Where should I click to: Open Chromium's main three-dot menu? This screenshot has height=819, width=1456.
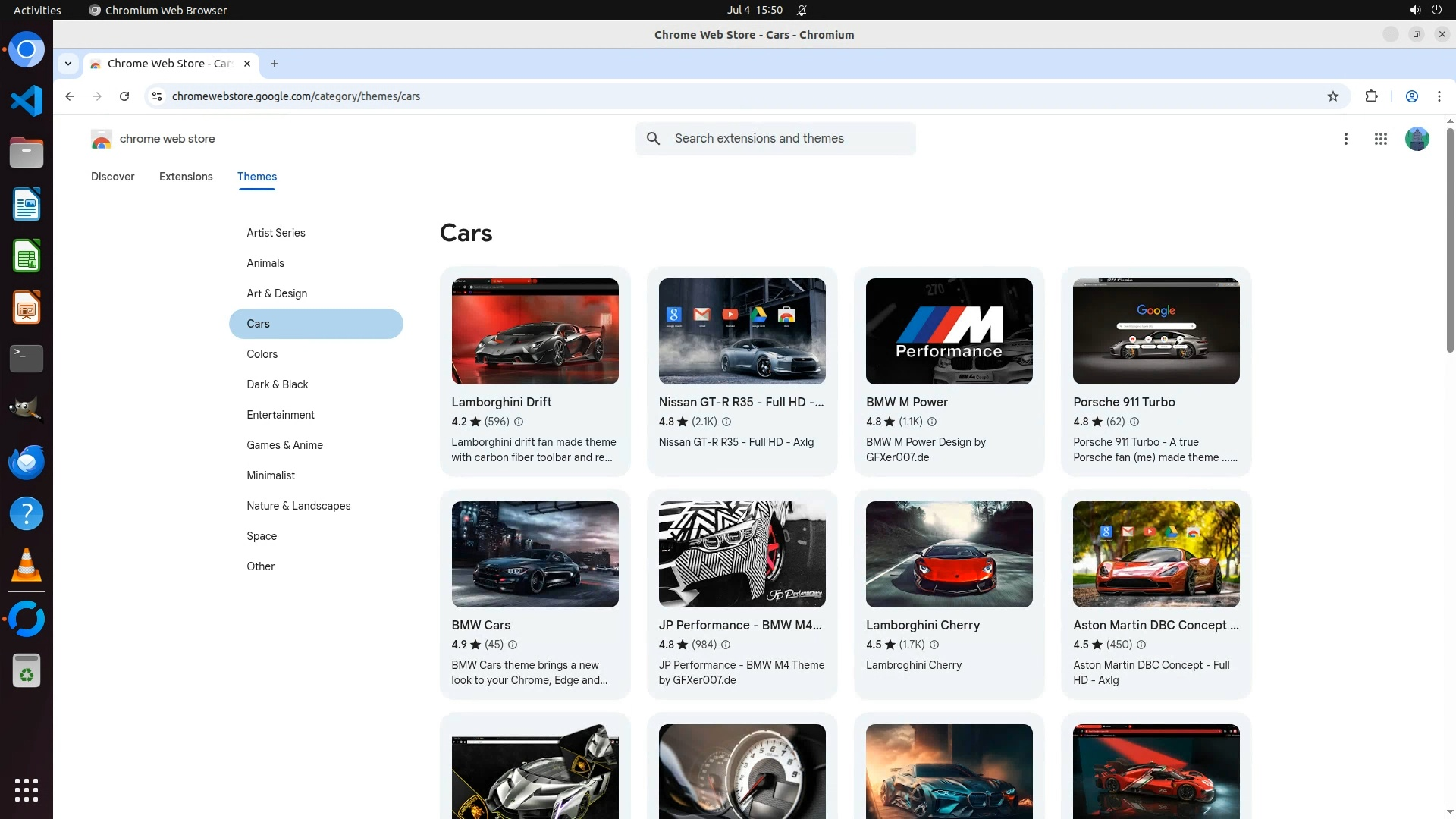pyautogui.click(x=1439, y=96)
